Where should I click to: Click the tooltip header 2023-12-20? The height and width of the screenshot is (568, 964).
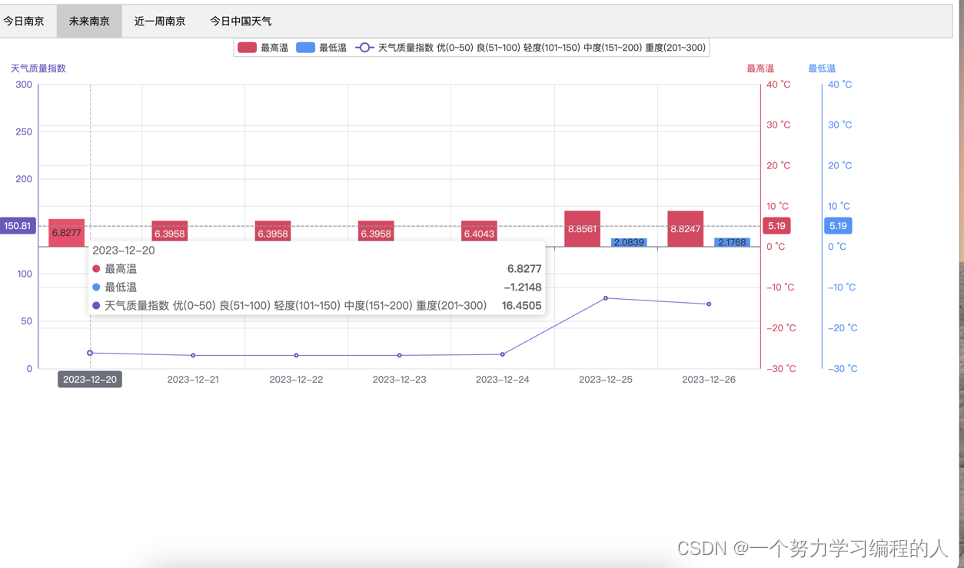pos(124,250)
